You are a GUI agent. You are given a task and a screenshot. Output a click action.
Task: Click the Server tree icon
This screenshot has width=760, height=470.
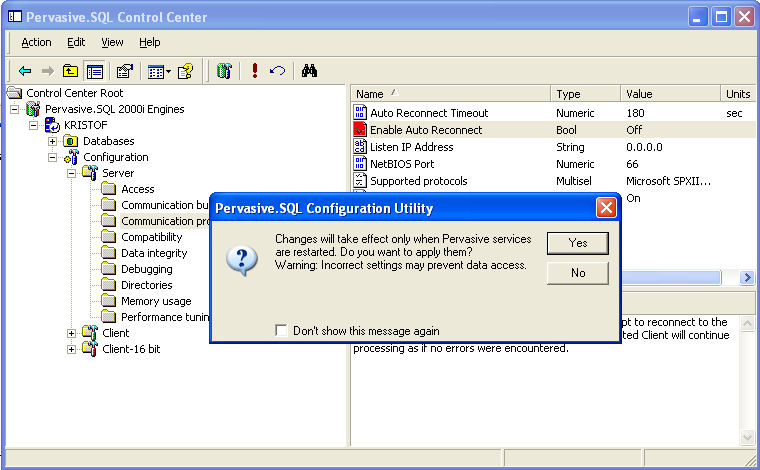click(x=90, y=172)
